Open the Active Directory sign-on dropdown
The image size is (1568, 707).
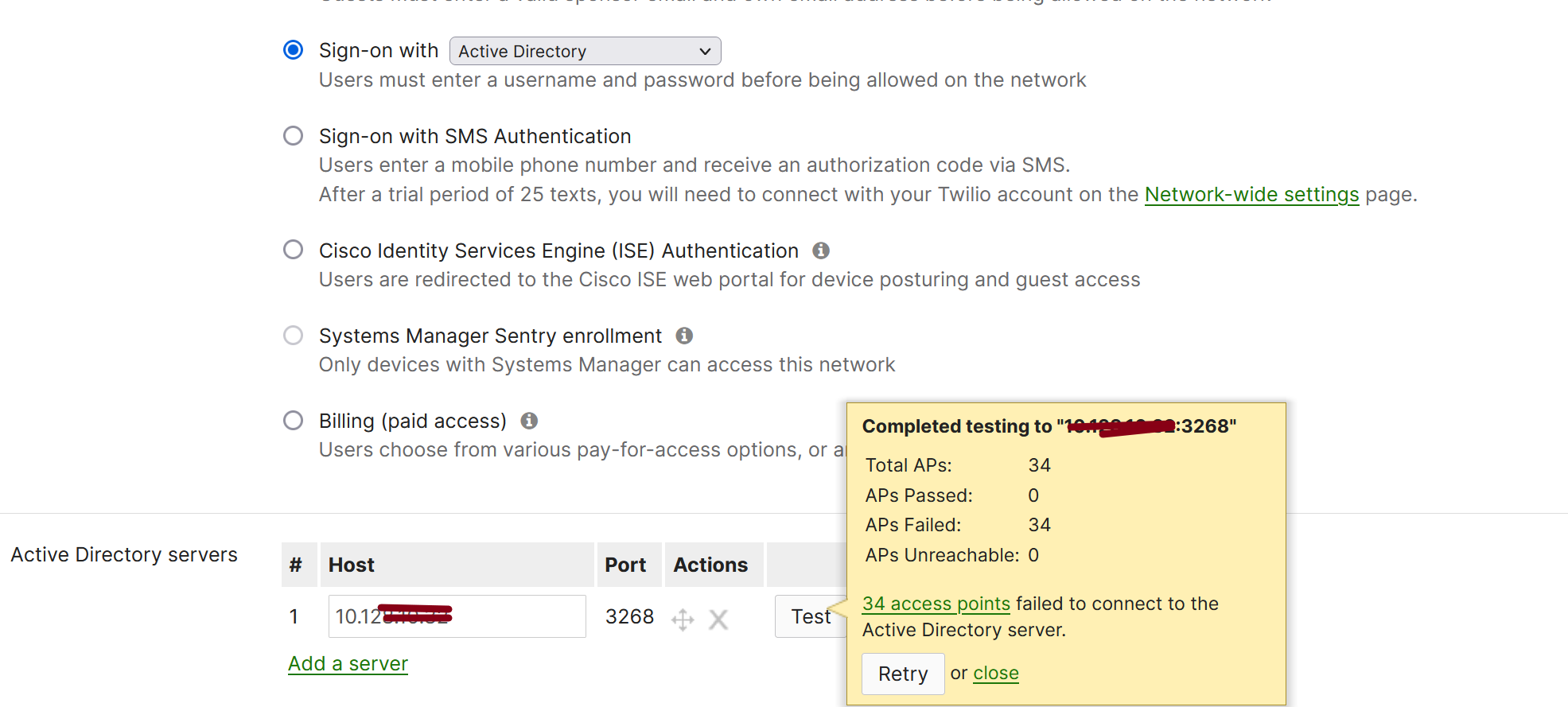coord(585,51)
